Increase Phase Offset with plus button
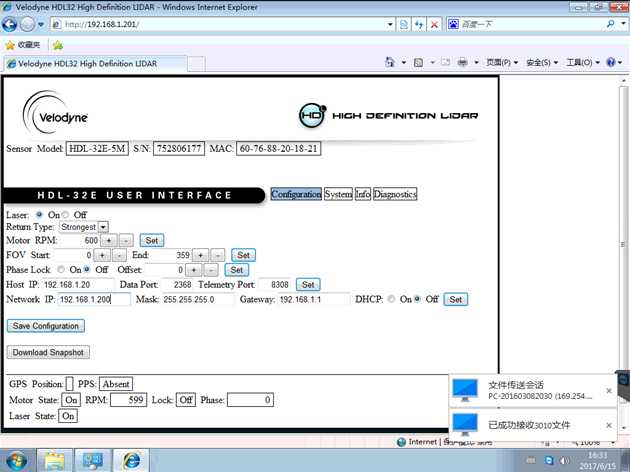 pyautogui.click(x=194, y=270)
